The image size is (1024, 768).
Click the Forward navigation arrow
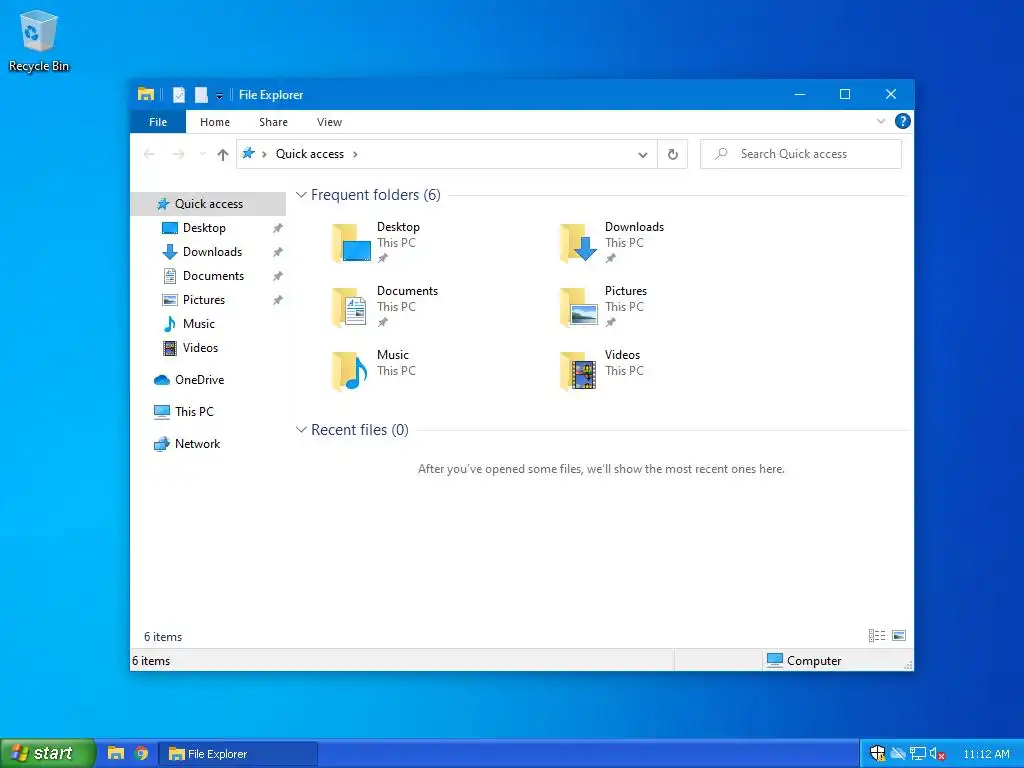click(x=178, y=154)
